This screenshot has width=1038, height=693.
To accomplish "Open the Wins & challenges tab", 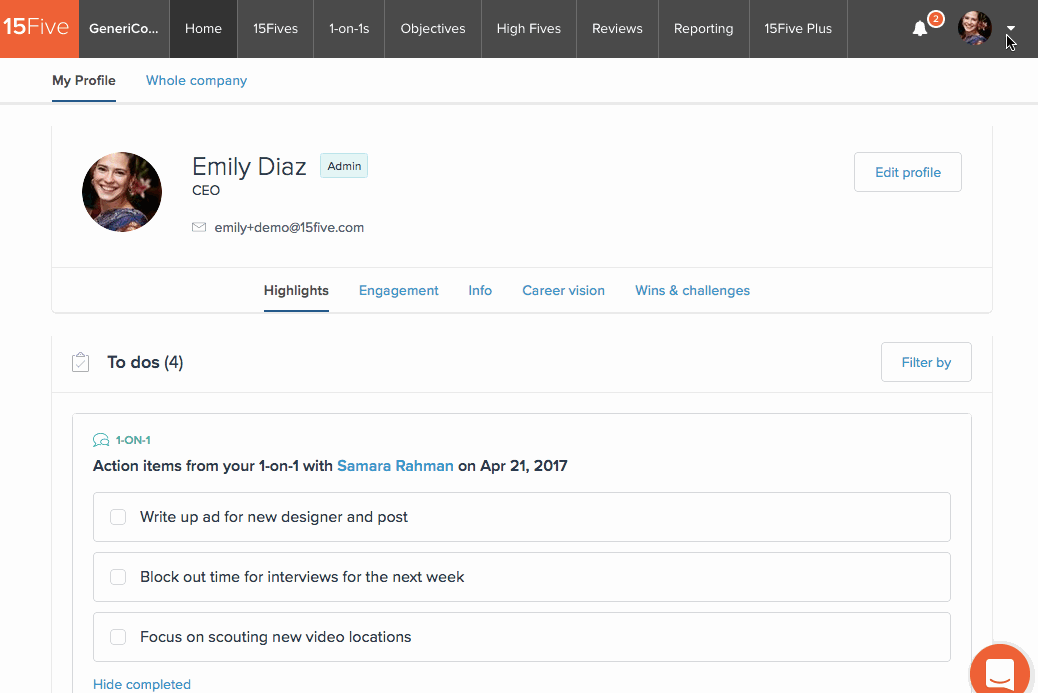I will coord(692,291).
